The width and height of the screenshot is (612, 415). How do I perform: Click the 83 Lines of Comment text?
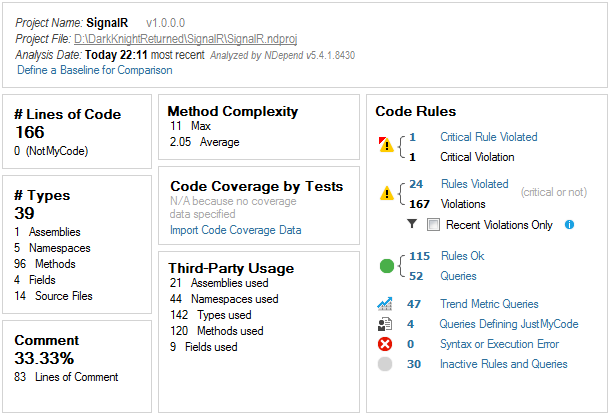[x=66, y=377]
